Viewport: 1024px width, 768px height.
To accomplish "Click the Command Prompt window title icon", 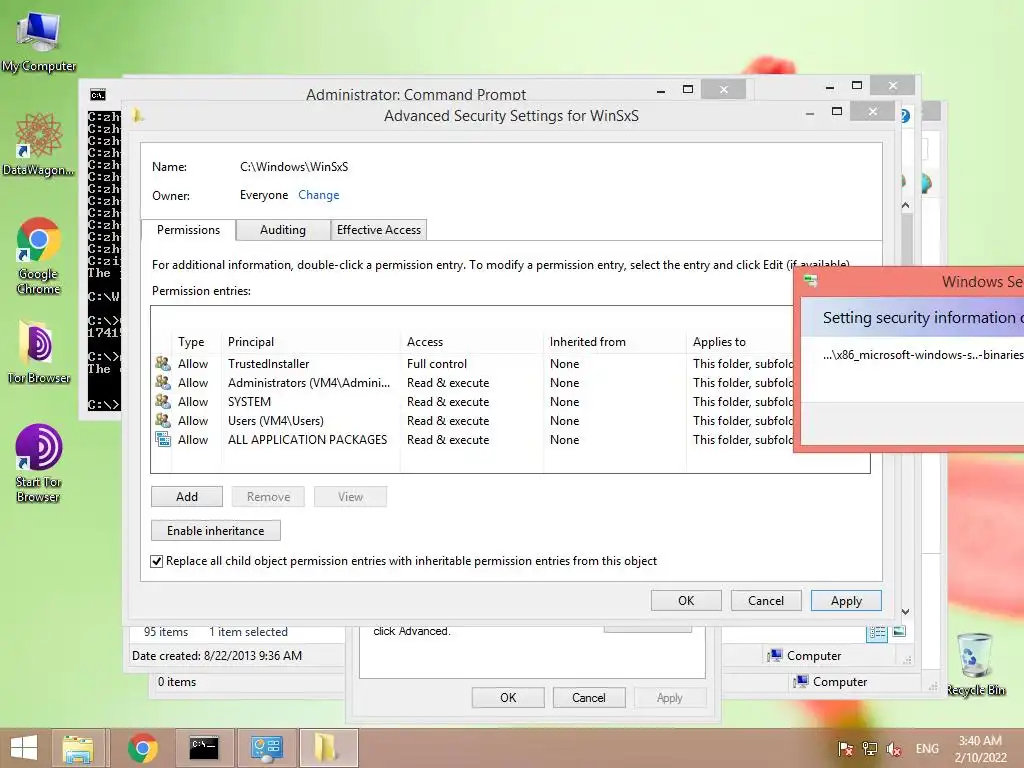I will (x=98, y=95).
